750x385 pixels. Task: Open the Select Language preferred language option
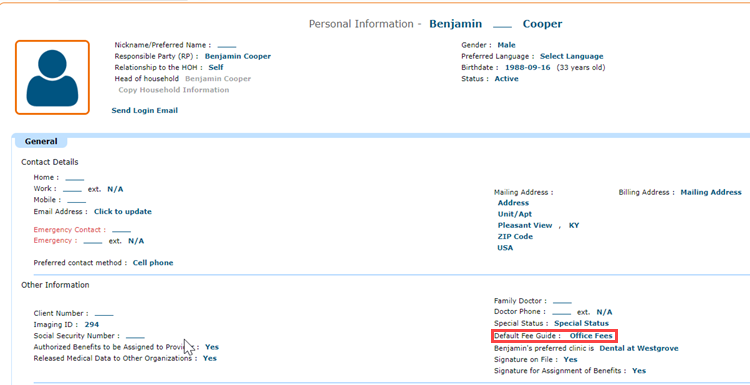click(572, 56)
